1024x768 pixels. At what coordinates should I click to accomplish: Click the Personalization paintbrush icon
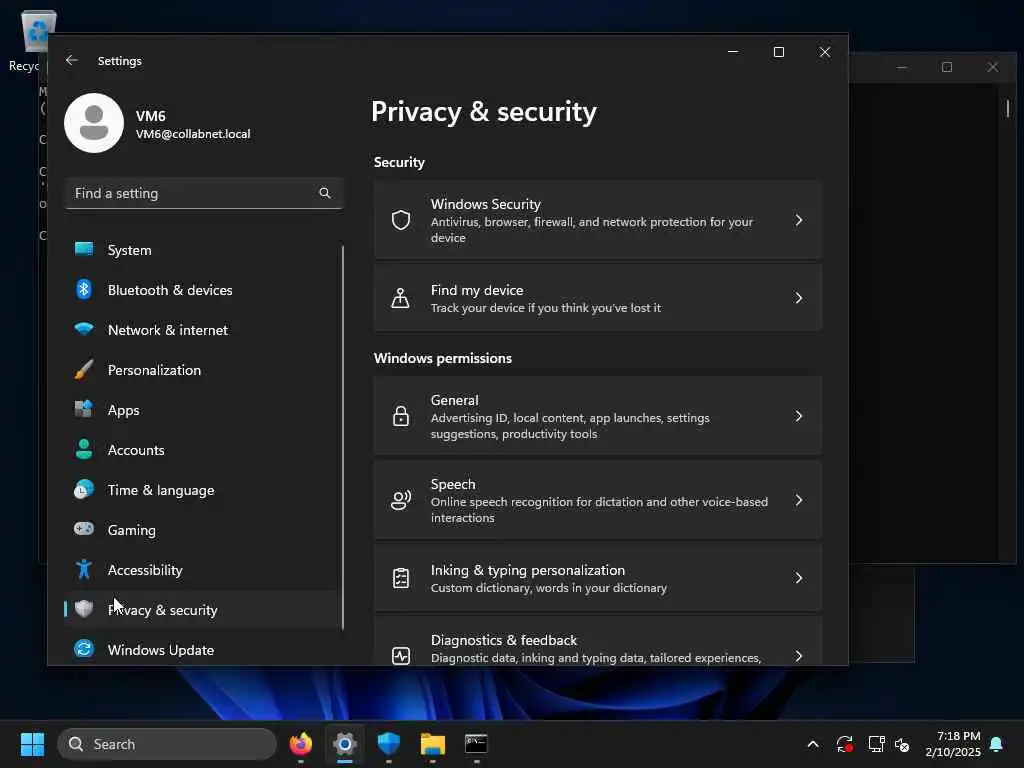tap(84, 370)
